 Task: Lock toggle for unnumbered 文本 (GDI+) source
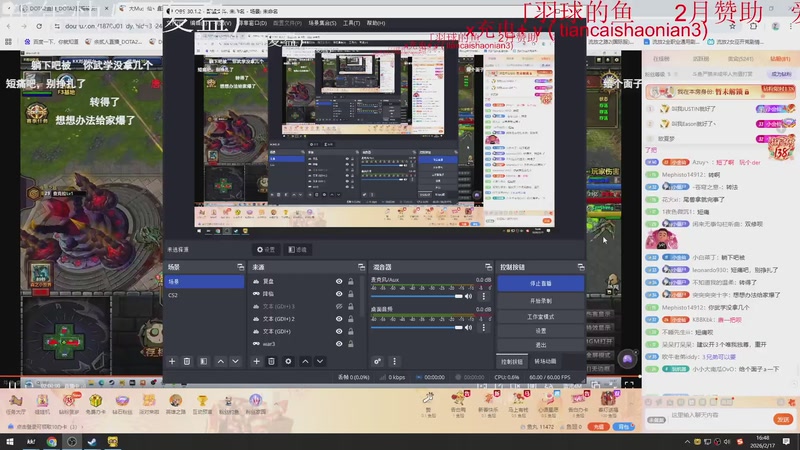point(351,331)
